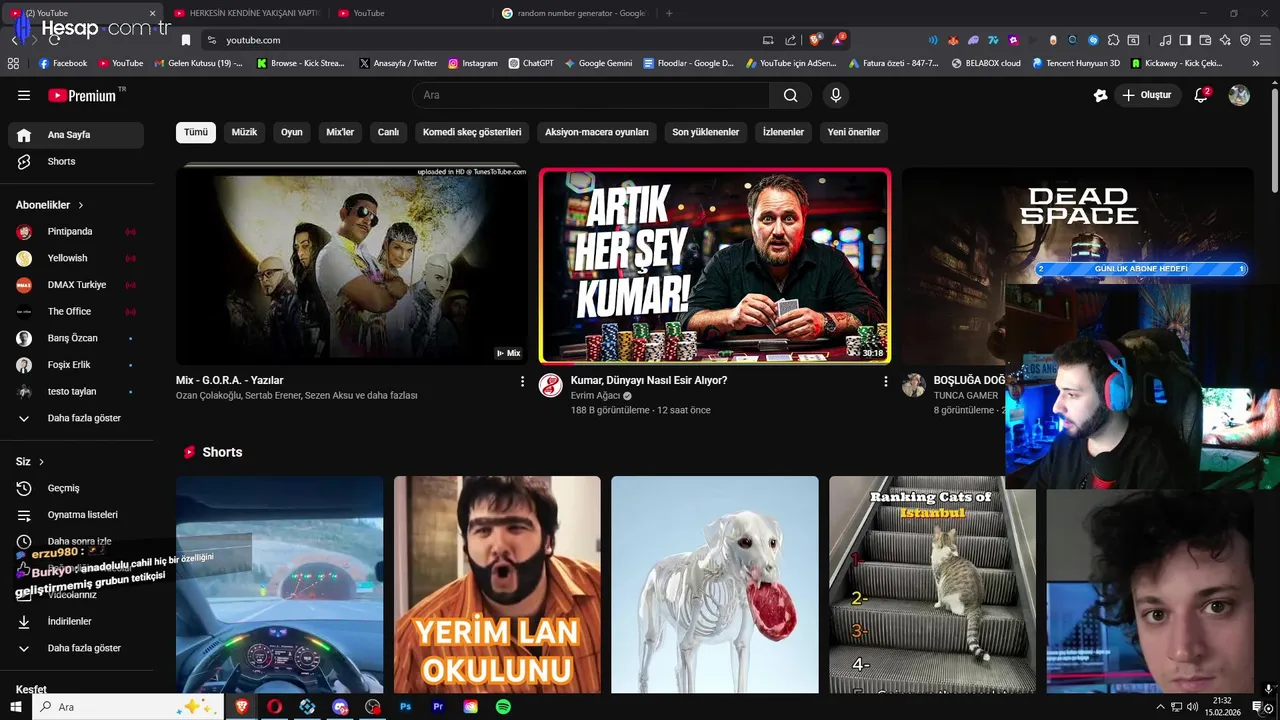Open Oynatma listeleri in sidebar

(76, 515)
